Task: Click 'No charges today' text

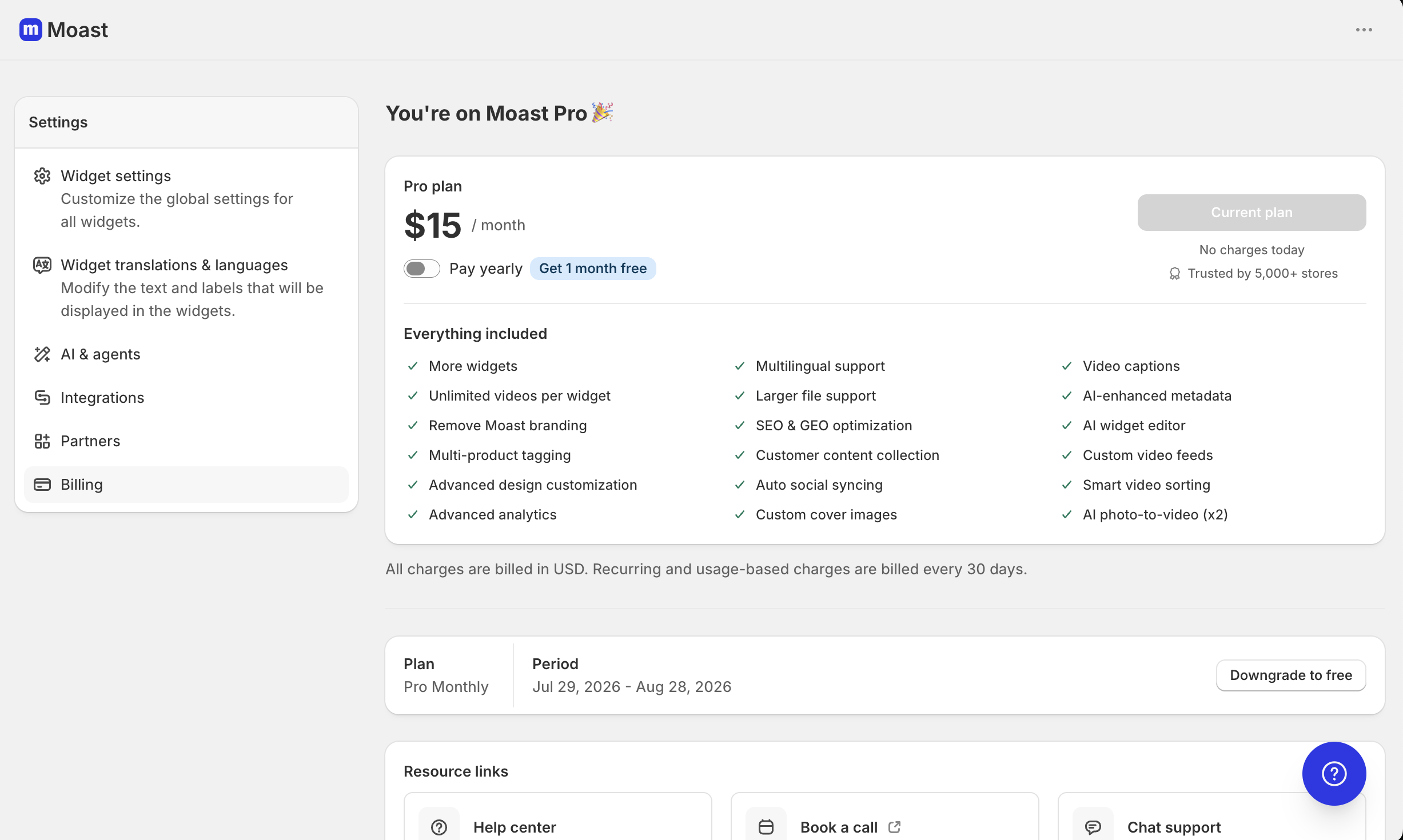Action: 1251,250
